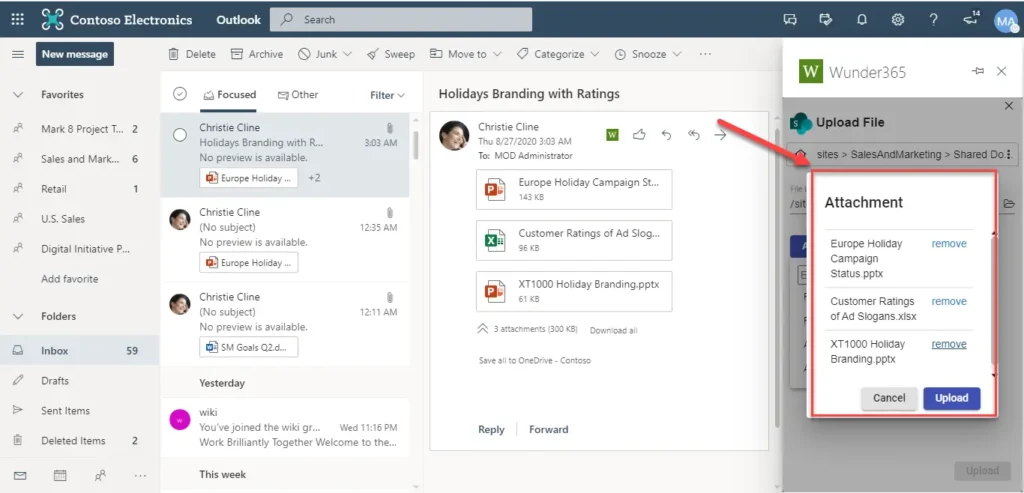
Task: Toggle the select all messages checkbox
Action: pos(180,94)
